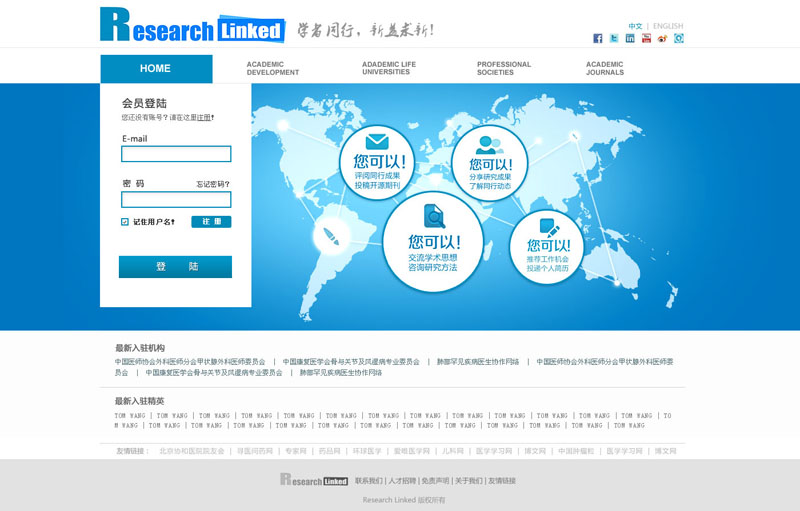This screenshot has height=511, width=800.
Task: Click the blue 登陆 login button
Action: point(175,267)
